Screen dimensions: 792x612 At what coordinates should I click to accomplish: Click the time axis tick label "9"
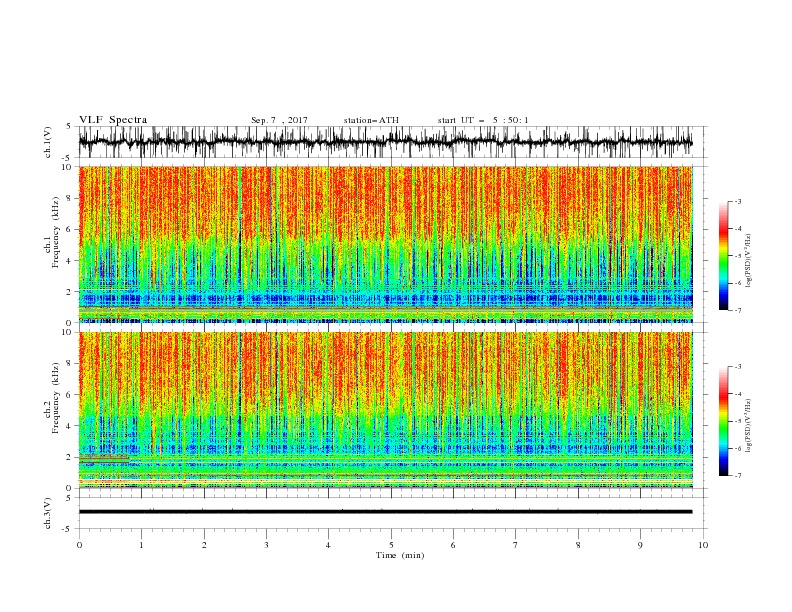pyautogui.click(x=640, y=545)
